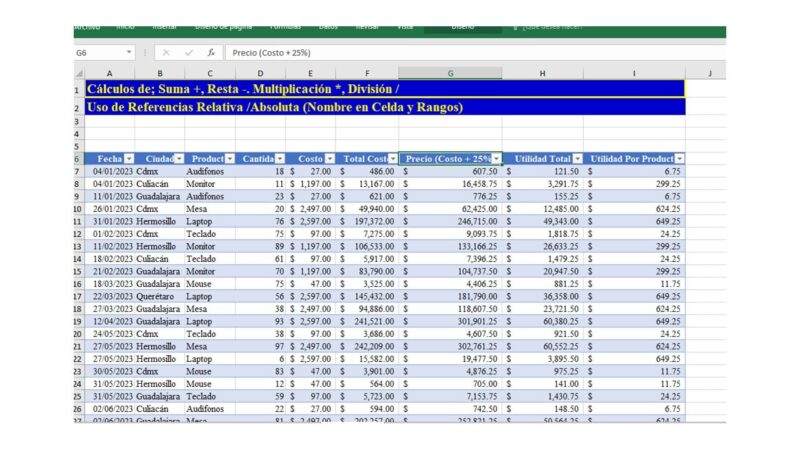Screen dimensions: 800x450
Task: Select column I header
Action: click(634, 73)
